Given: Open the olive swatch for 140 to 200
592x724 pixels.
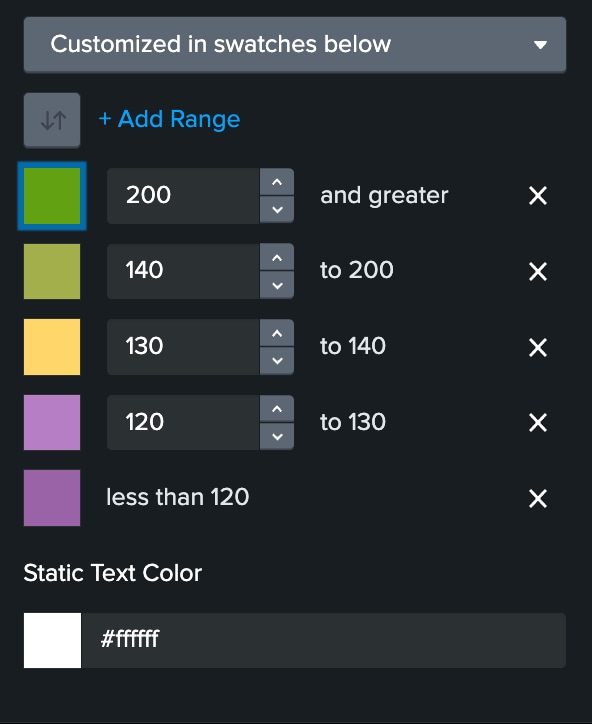Looking at the screenshot, I should pyautogui.click(x=52, y=272).
